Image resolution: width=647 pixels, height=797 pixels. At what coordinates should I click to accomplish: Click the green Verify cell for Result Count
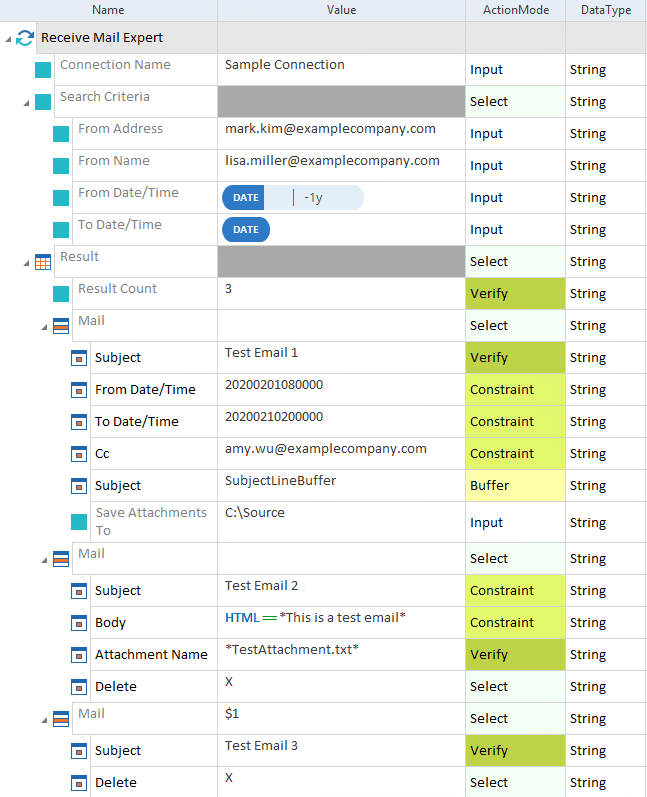pos(515,294)
